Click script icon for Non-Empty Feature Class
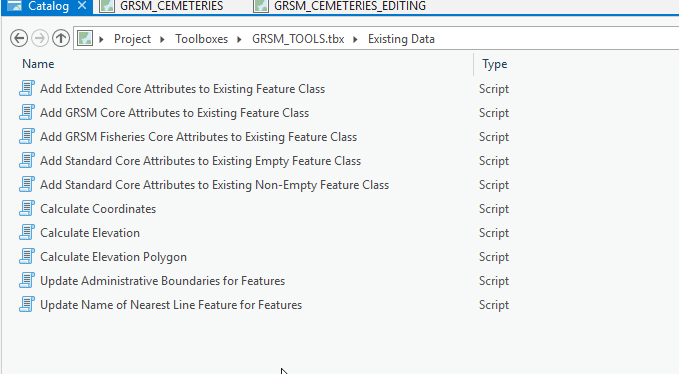The height and width of the screenshot is (374, 679). [x=27, y=184]
